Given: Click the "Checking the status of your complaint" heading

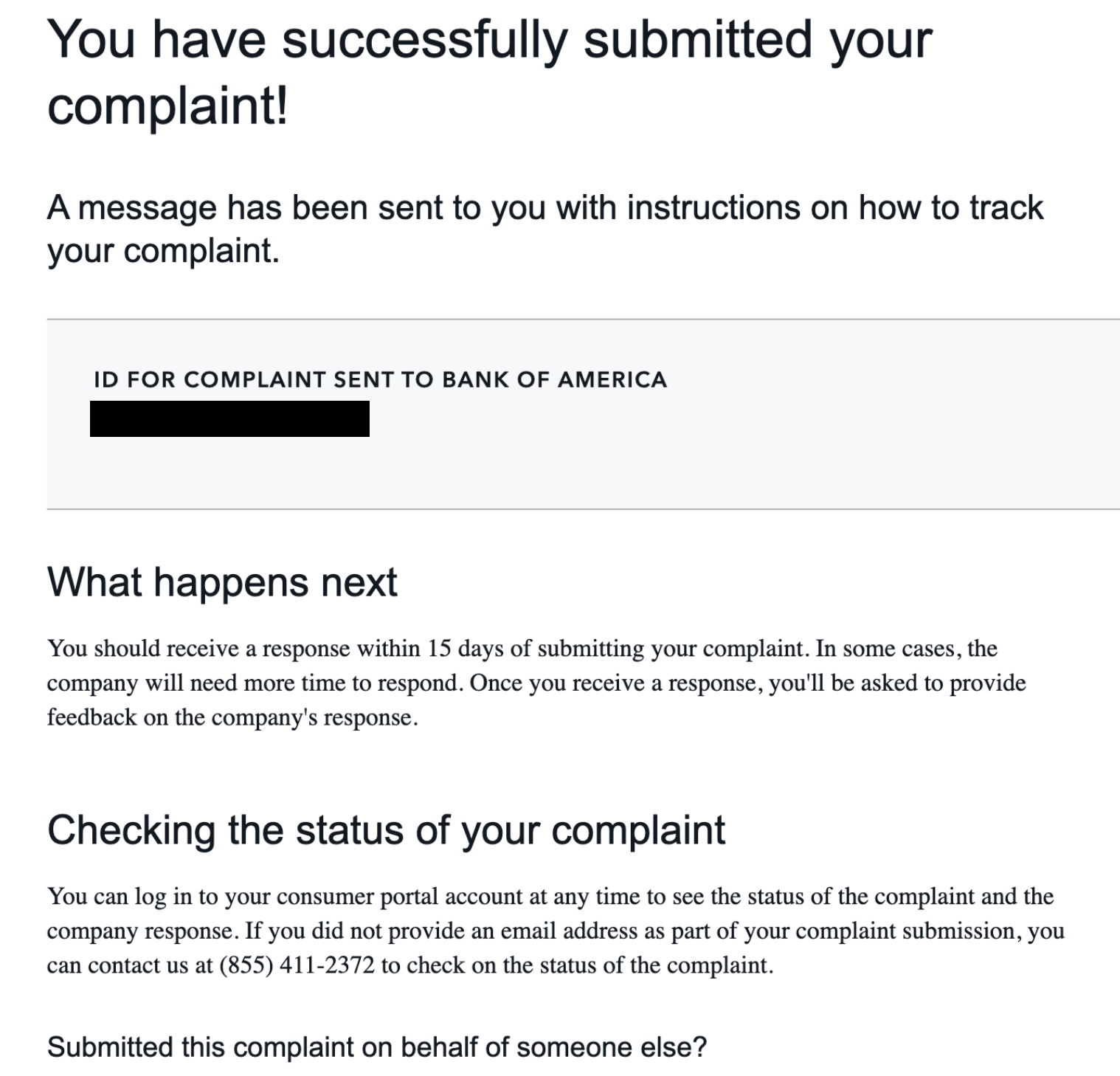Looking at the screenshot, I should (386, 830).
